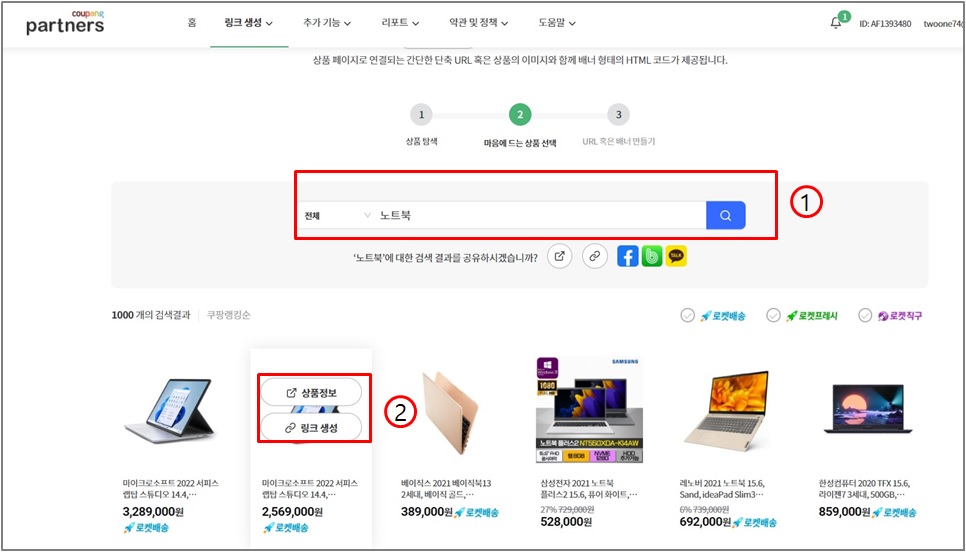The width and height of the screenshot is (966, 552).
Task: Open the 3,289,000원 Surface Laptop Studio thumbnail
Action: [x=172, y=409]
